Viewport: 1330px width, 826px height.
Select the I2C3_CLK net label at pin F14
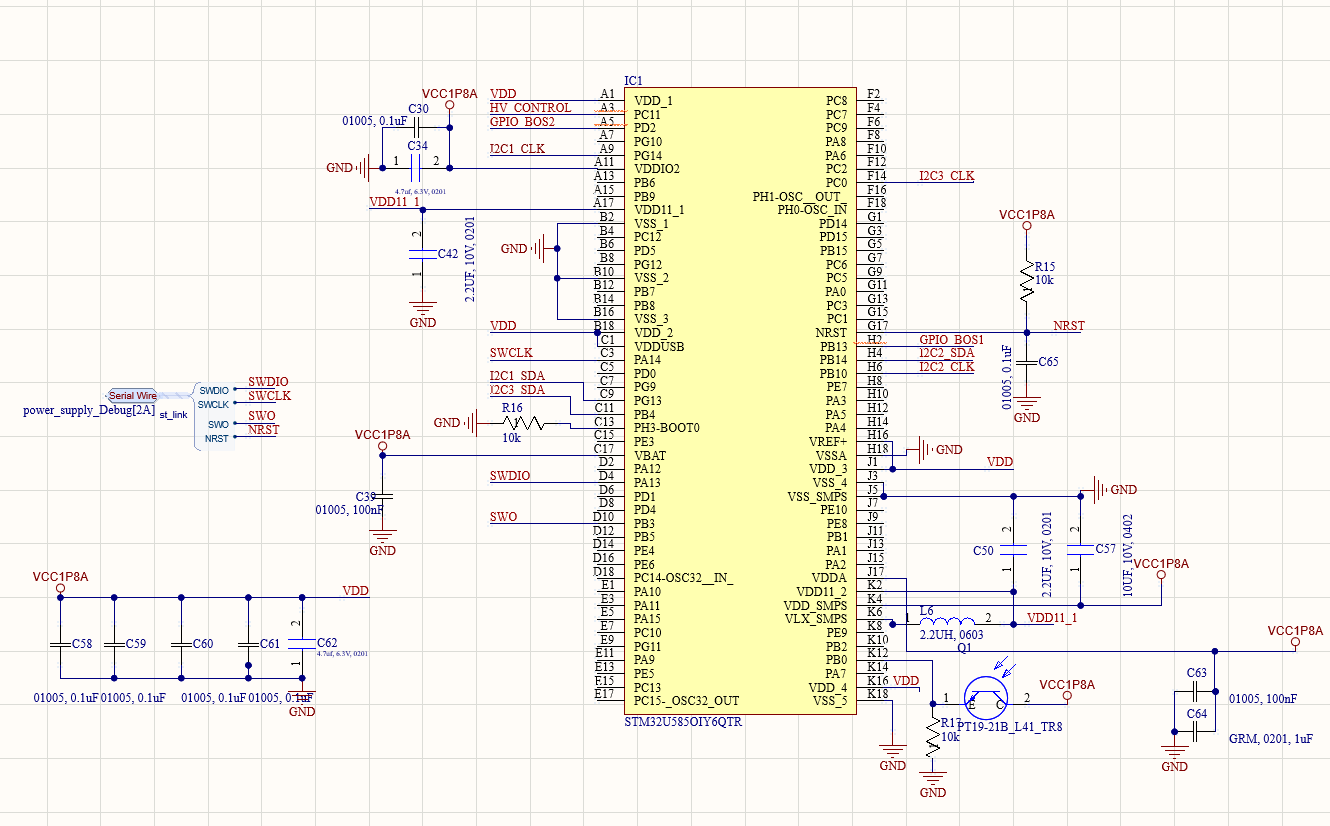946,175
